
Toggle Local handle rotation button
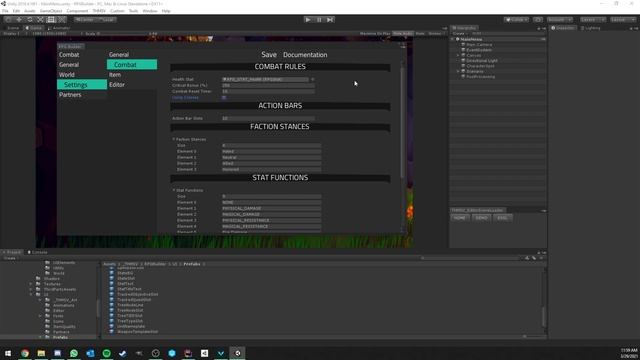(x=107, y=20)
